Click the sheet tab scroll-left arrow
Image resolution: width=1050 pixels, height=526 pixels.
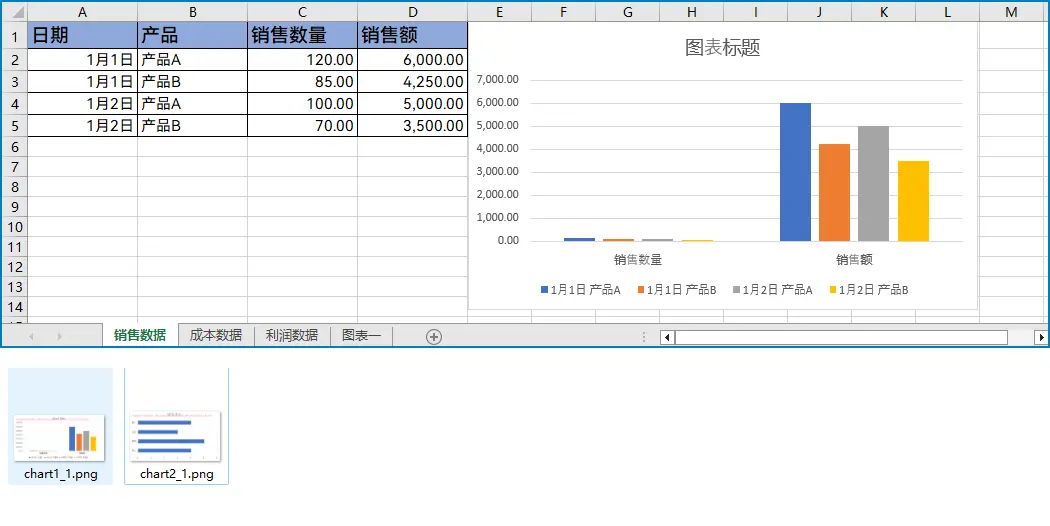(x=31, y=336)
